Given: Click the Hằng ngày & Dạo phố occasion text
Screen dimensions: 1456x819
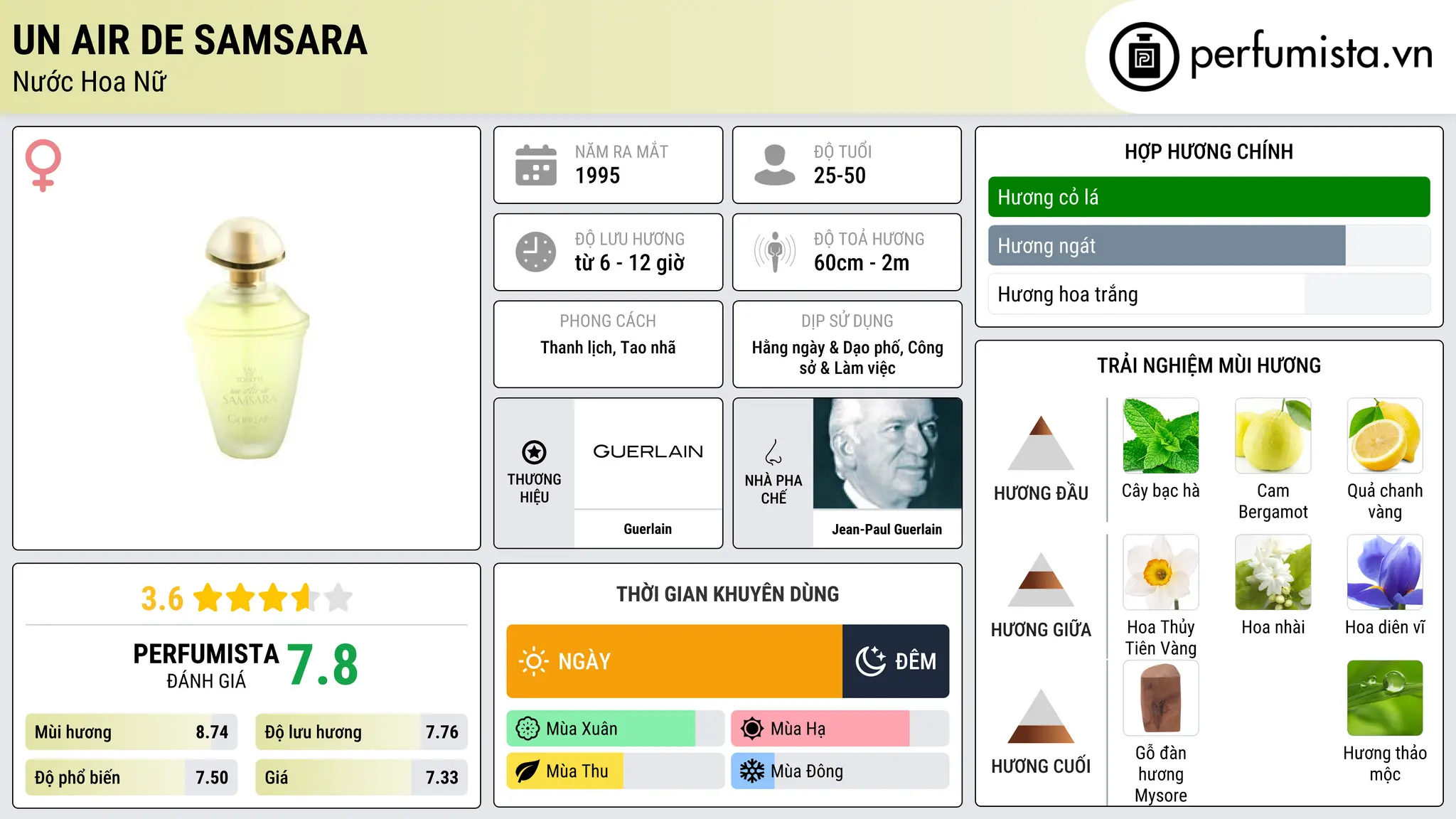Looking at the screenshot, I should tap(847, 358).
